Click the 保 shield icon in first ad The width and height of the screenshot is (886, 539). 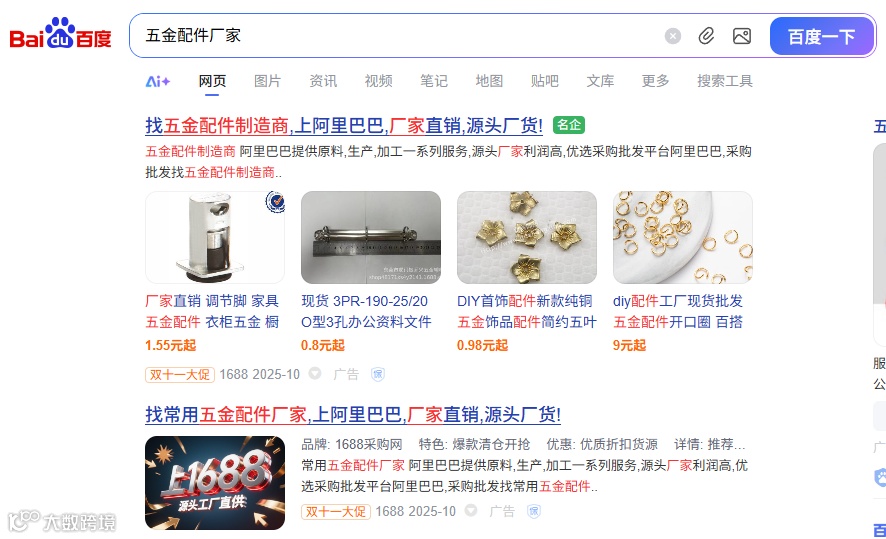pos(378,374)
